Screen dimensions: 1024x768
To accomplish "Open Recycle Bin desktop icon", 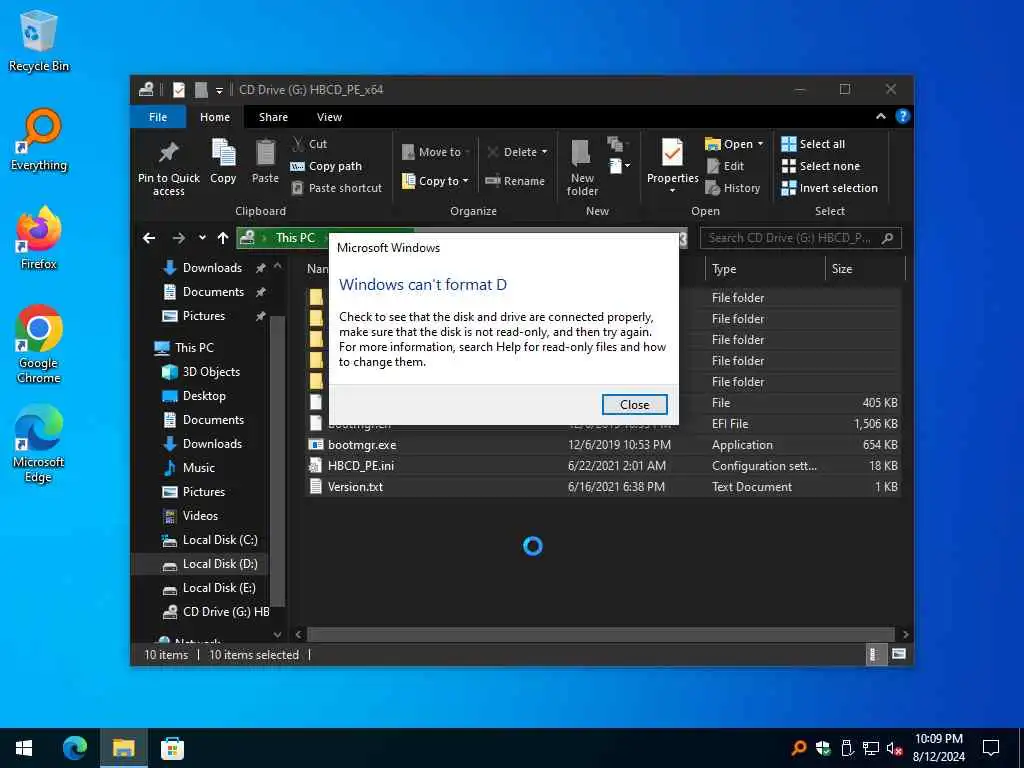I will [x=39, y=42].
